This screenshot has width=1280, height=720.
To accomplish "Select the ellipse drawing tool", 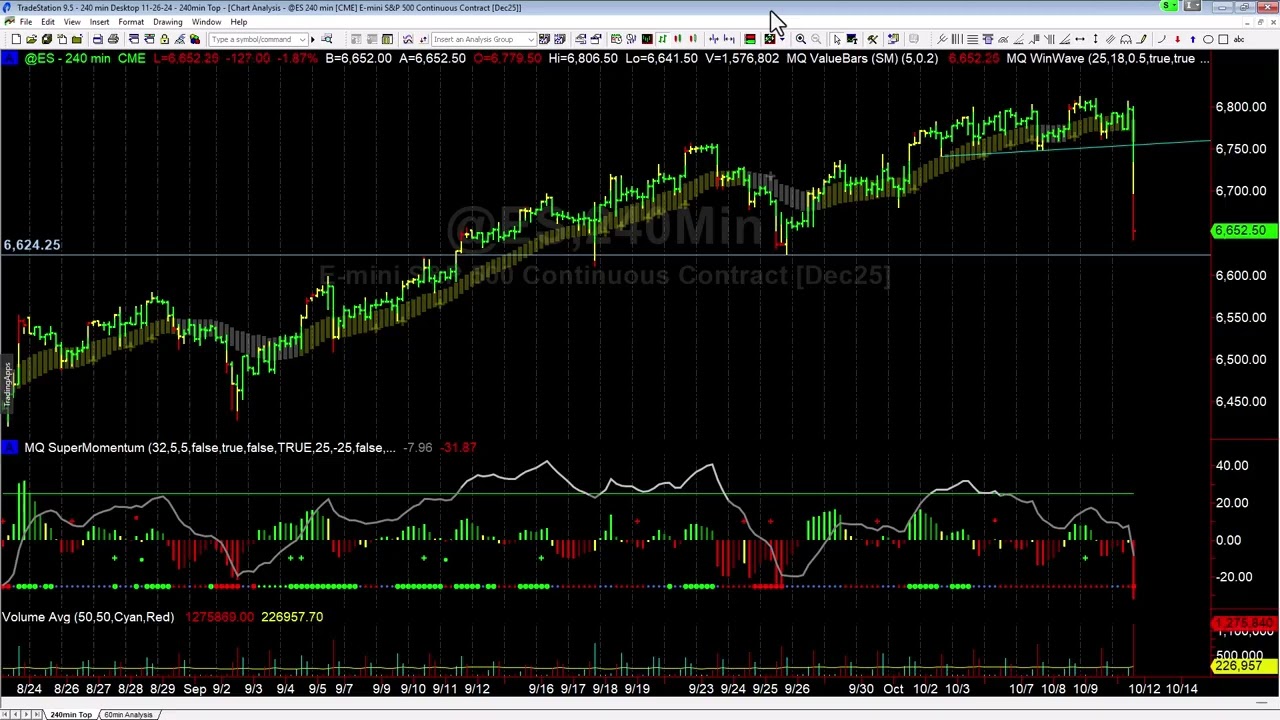I will [1208, 39].
